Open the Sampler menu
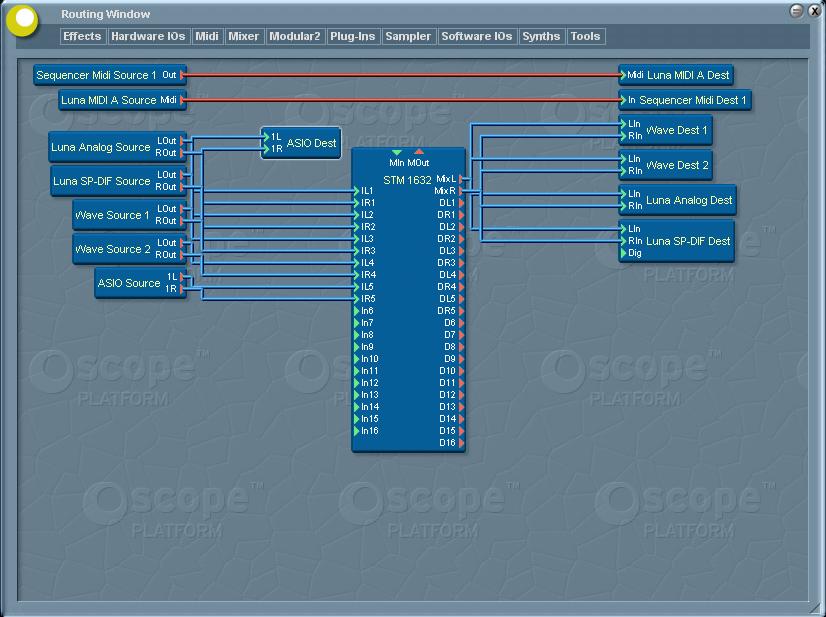The image size is (826, 617). click(x=408, y=36)
